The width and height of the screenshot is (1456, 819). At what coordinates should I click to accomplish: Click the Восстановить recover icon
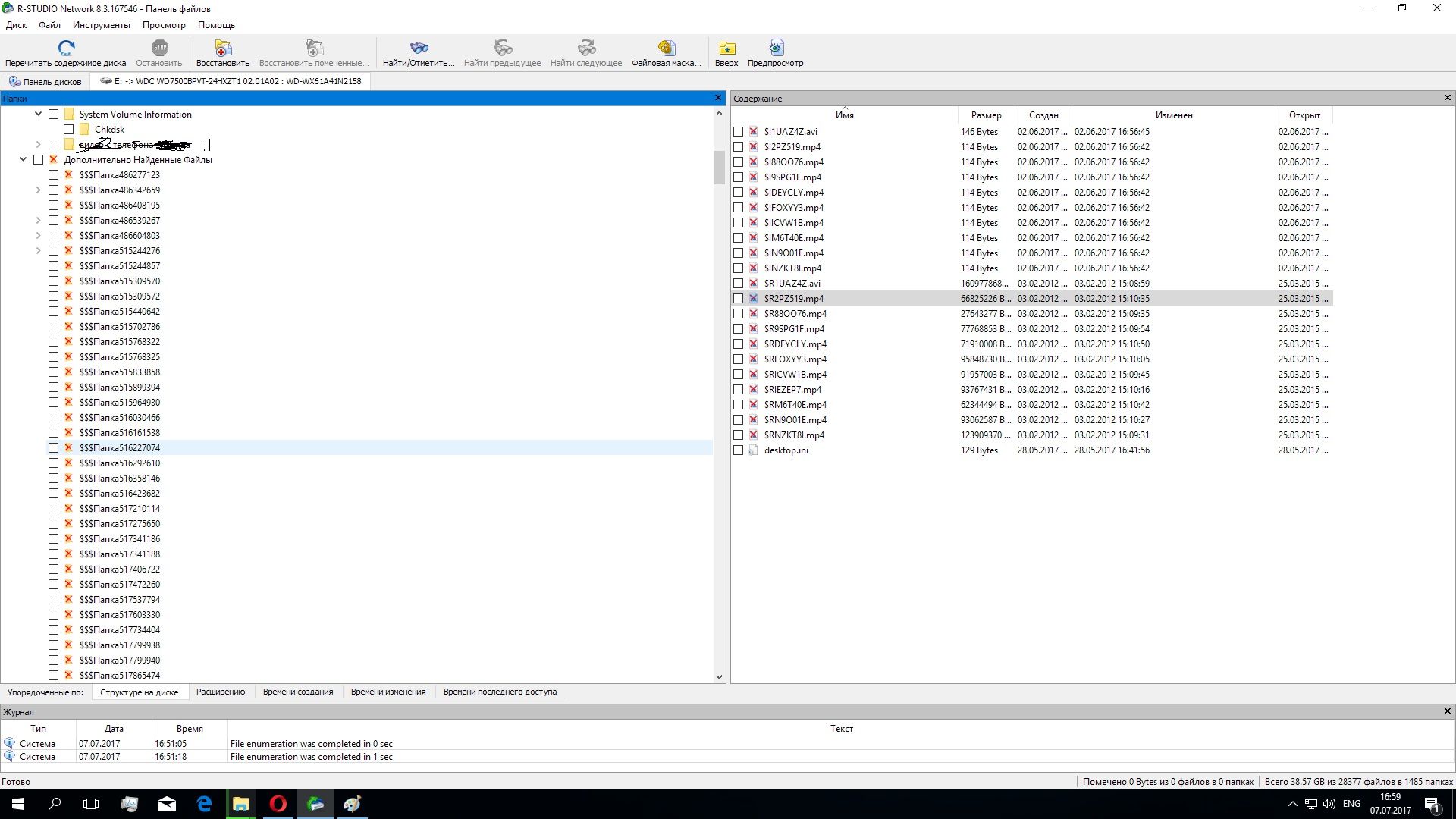(x=223, y=48)
